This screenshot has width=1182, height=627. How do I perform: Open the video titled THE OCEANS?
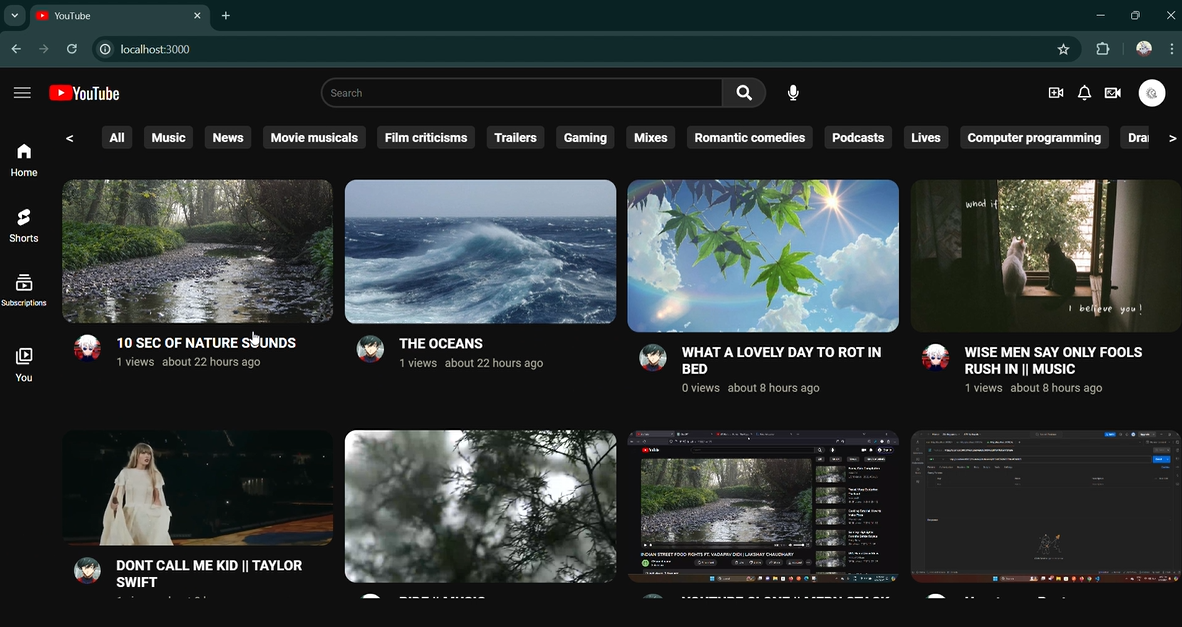(480, 251)
